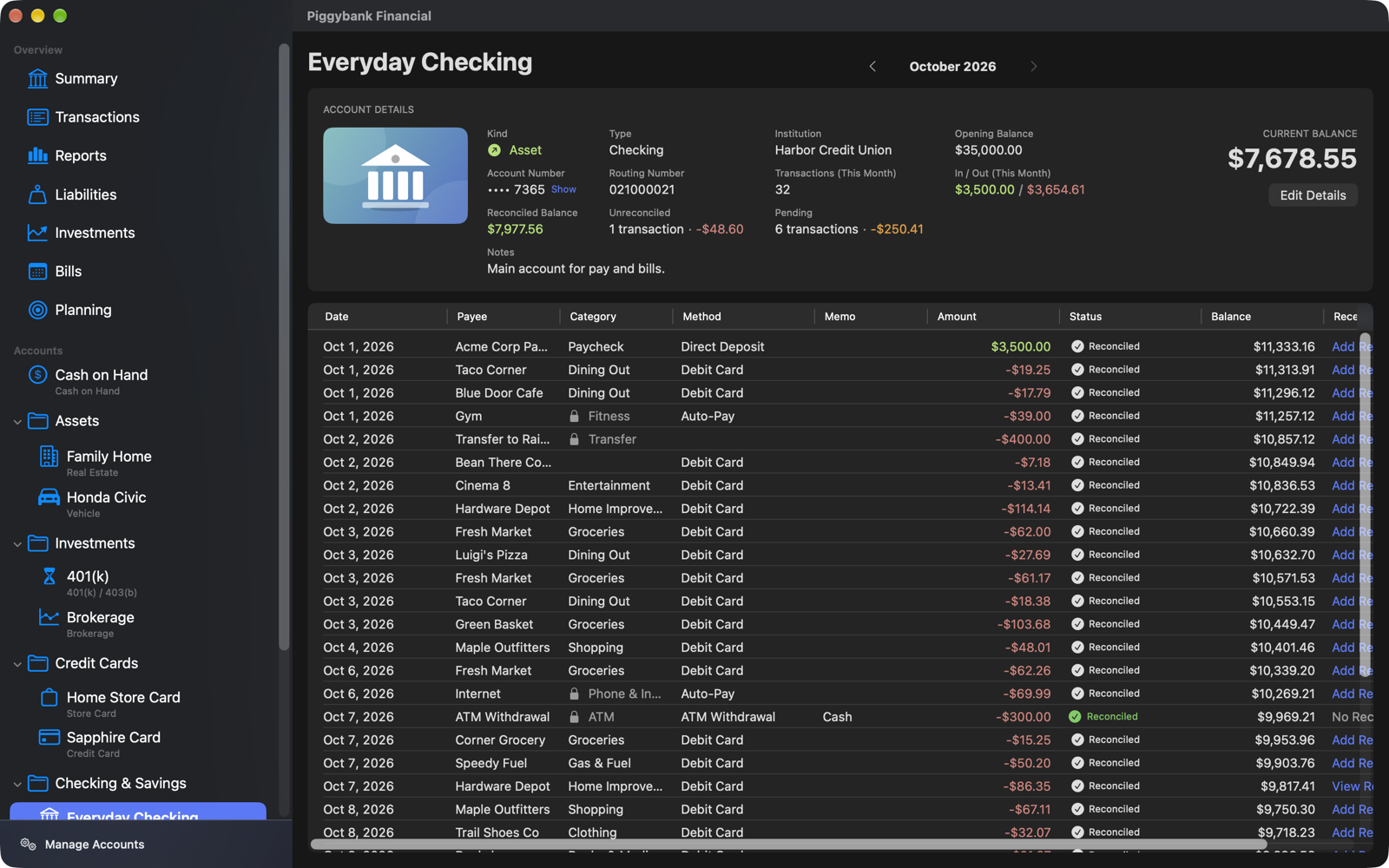Toggle Reconciled check on Luigi's Pizza row

[x=1077, y=555]
